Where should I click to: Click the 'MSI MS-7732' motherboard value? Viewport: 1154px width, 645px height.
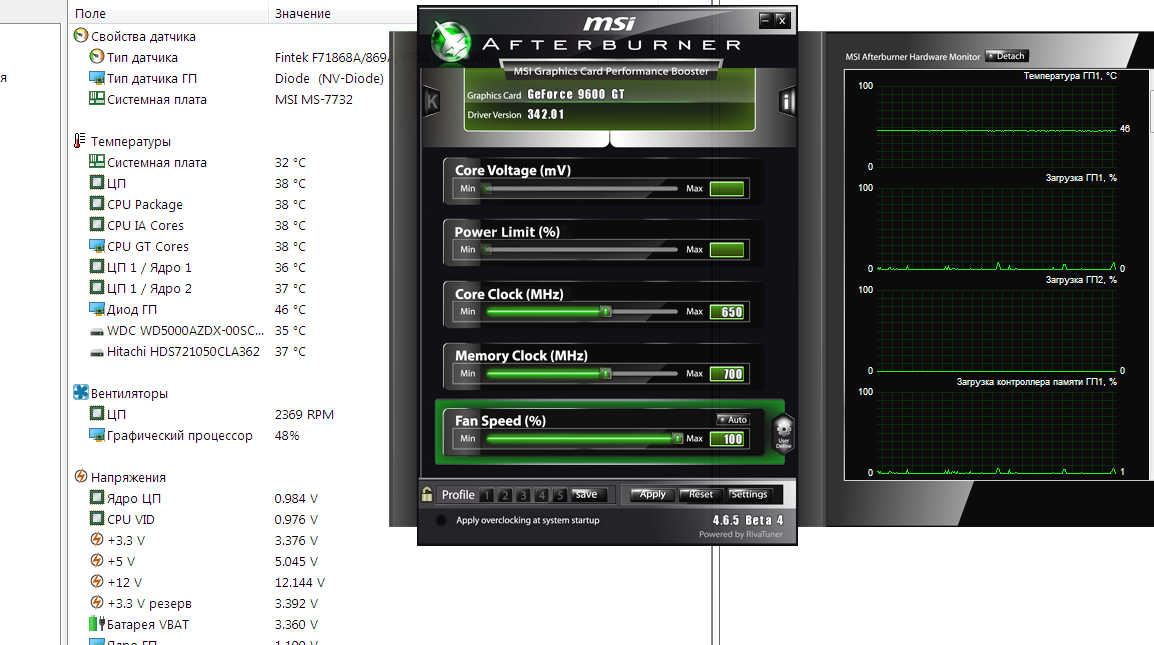314,99
